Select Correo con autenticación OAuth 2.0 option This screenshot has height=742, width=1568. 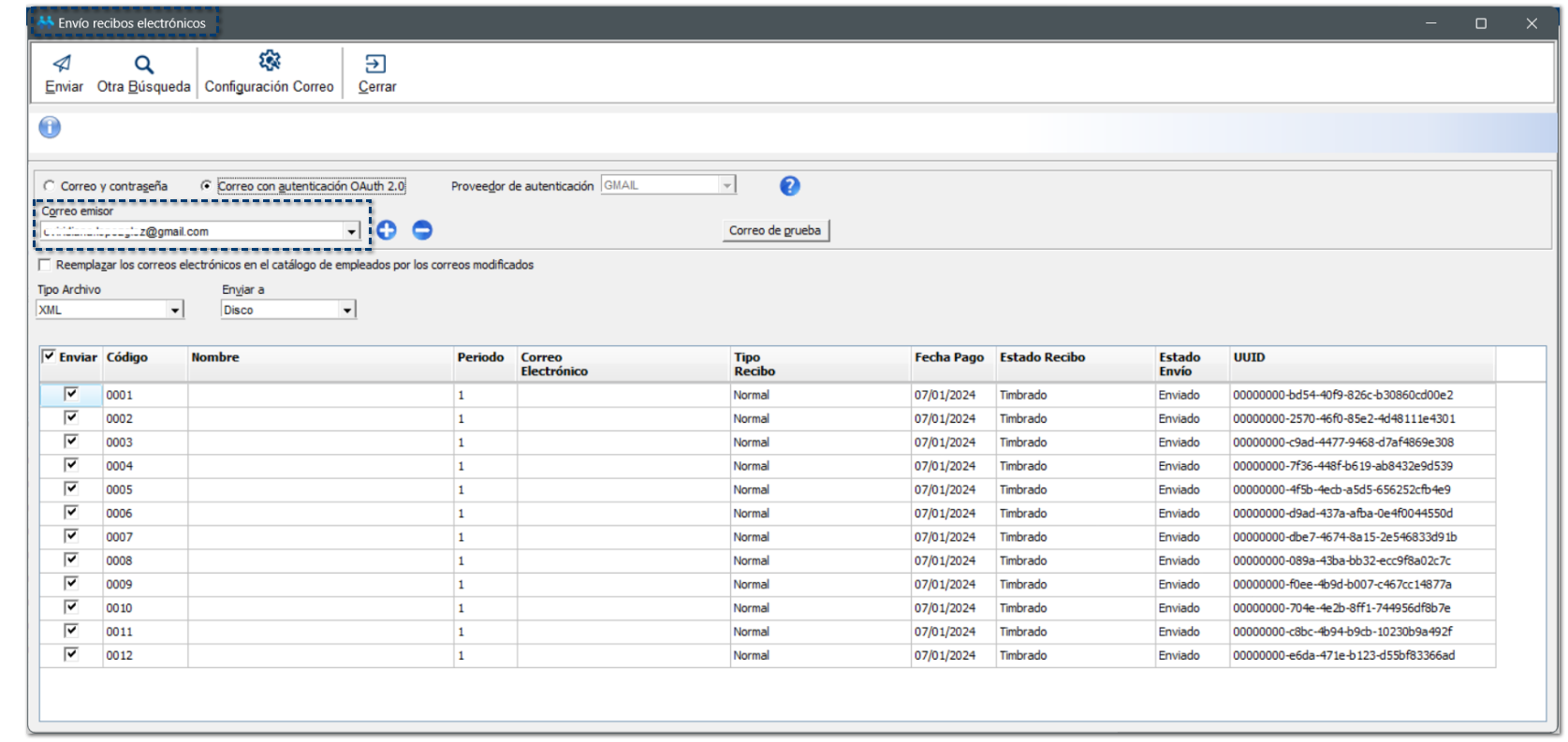pos(206,186)
